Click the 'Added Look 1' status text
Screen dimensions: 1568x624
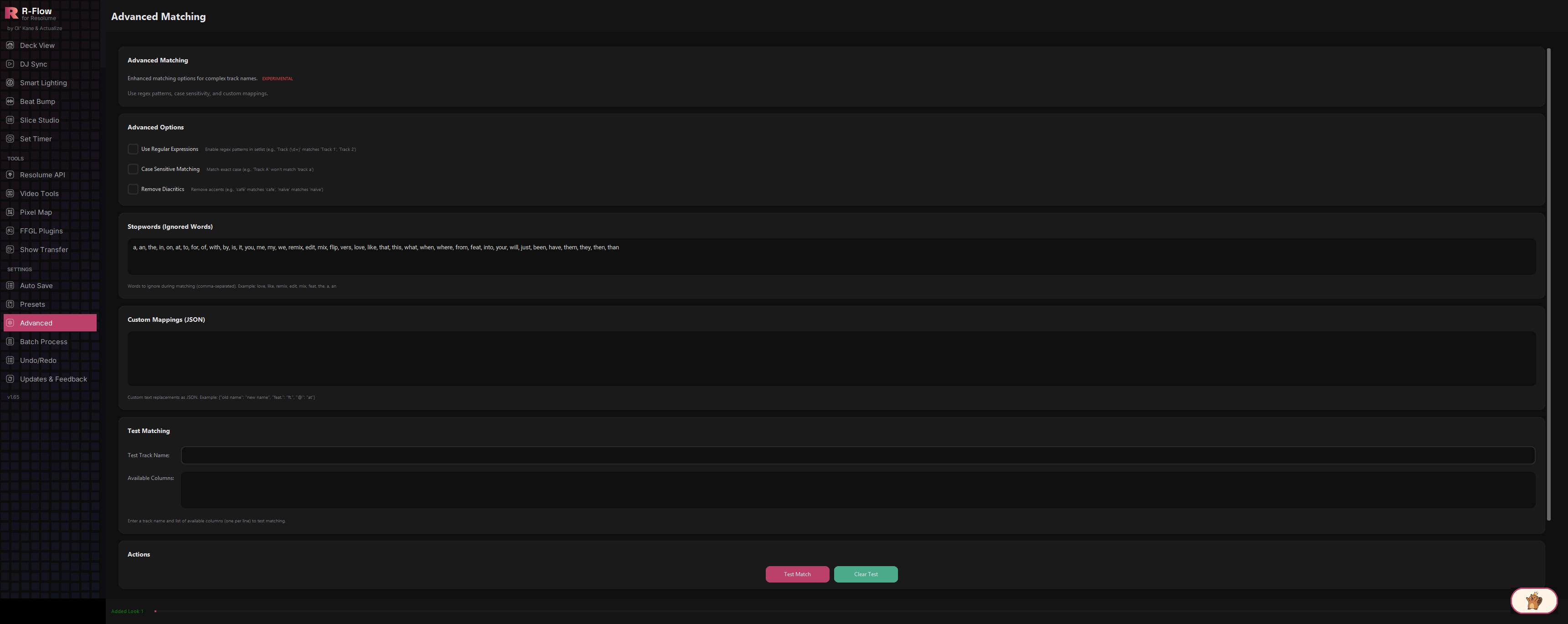[x=127, y=611]
